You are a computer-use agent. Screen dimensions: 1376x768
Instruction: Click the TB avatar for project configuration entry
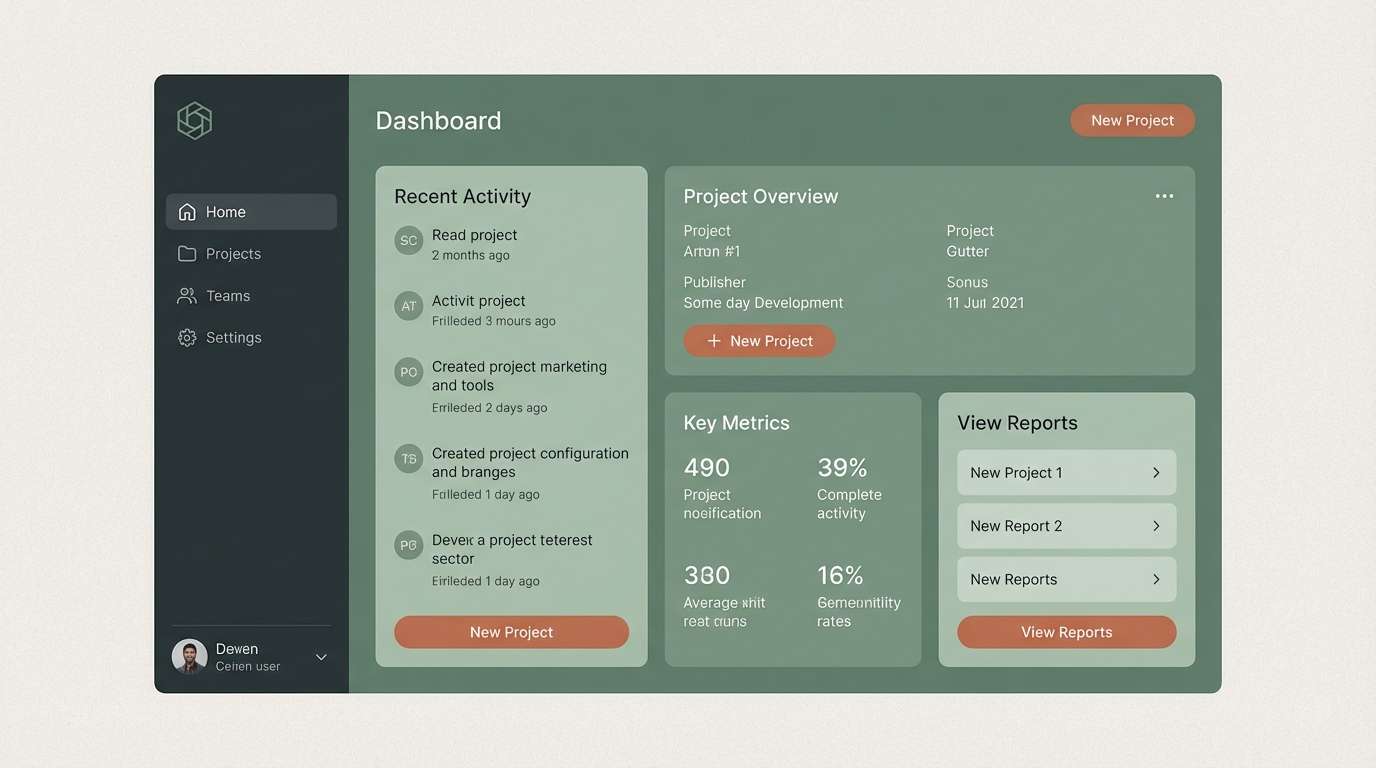pos(408,458)
